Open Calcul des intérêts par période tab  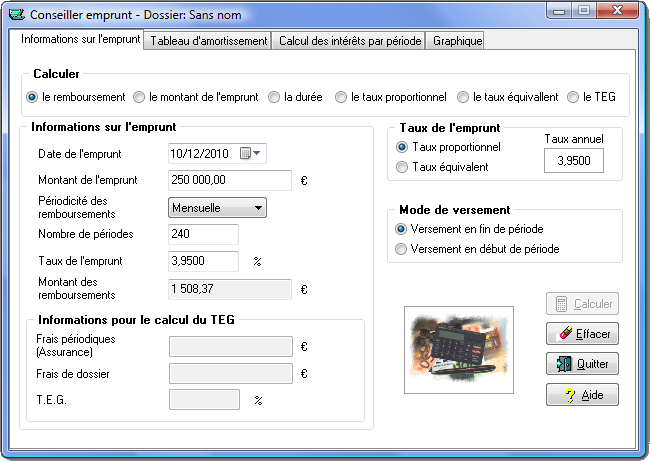349,41
